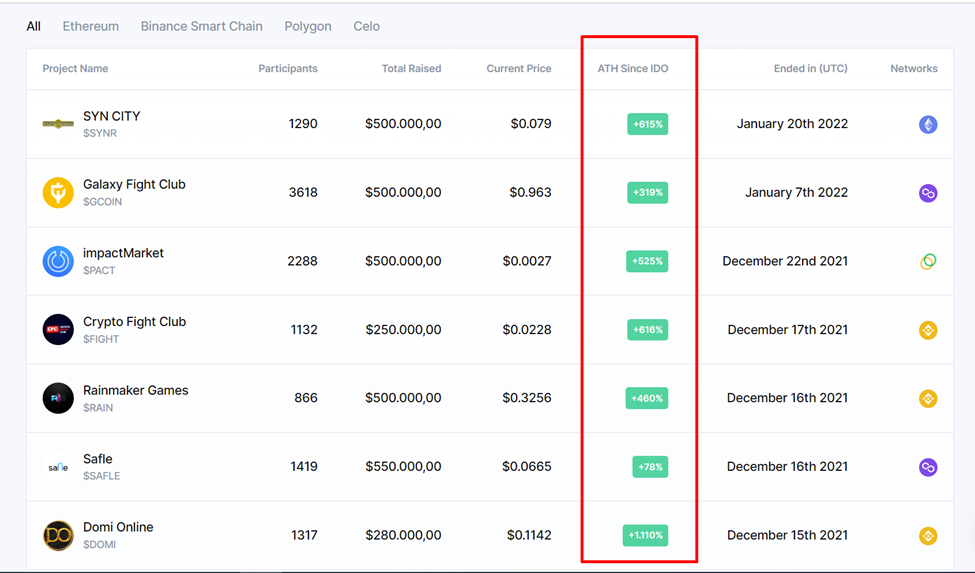Open the Safle project name
Image resolution: width=975 pixels, height=573 pixels.
[x=98, y=459]
